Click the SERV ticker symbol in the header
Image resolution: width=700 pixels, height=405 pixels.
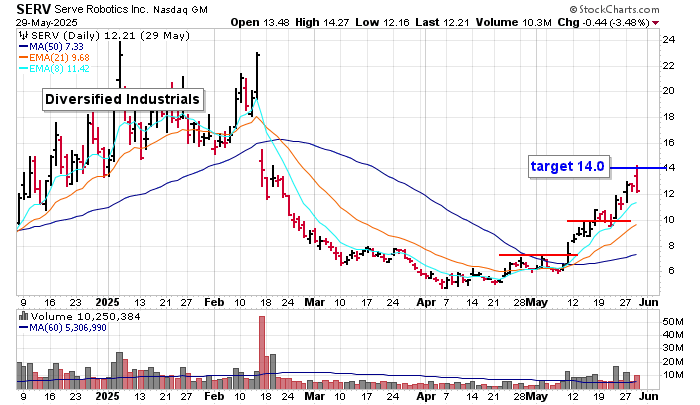(x=33, y=9)
